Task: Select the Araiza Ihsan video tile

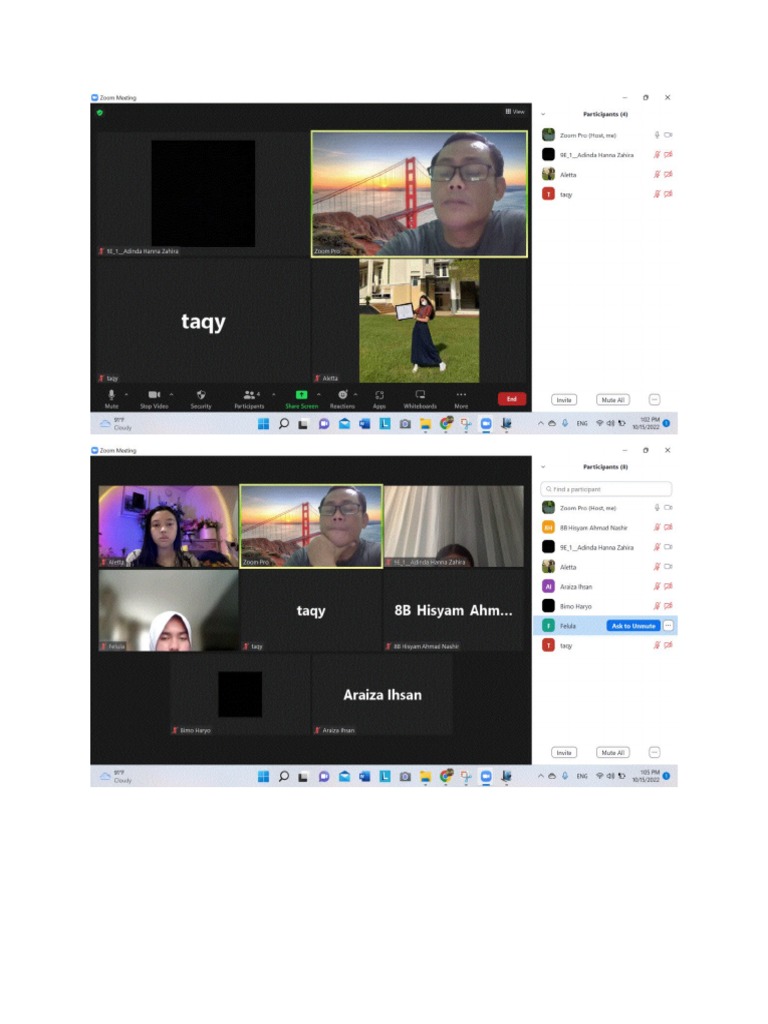Action: (x=382, y=695)
